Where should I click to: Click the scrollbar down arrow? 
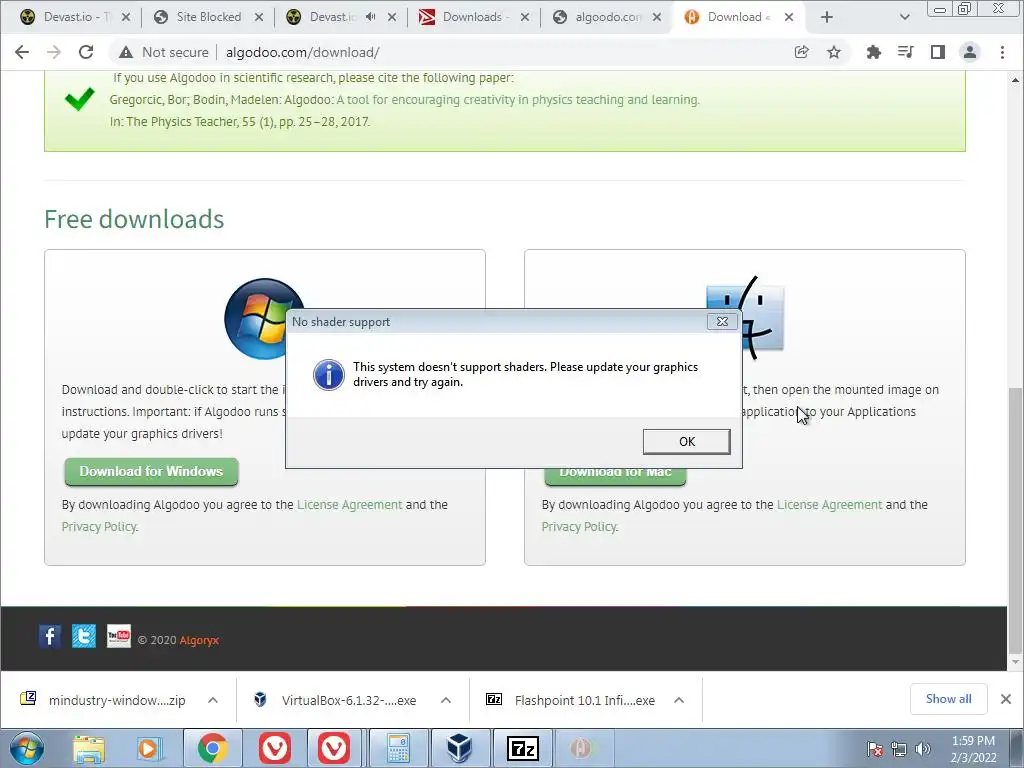[1015, 662]
